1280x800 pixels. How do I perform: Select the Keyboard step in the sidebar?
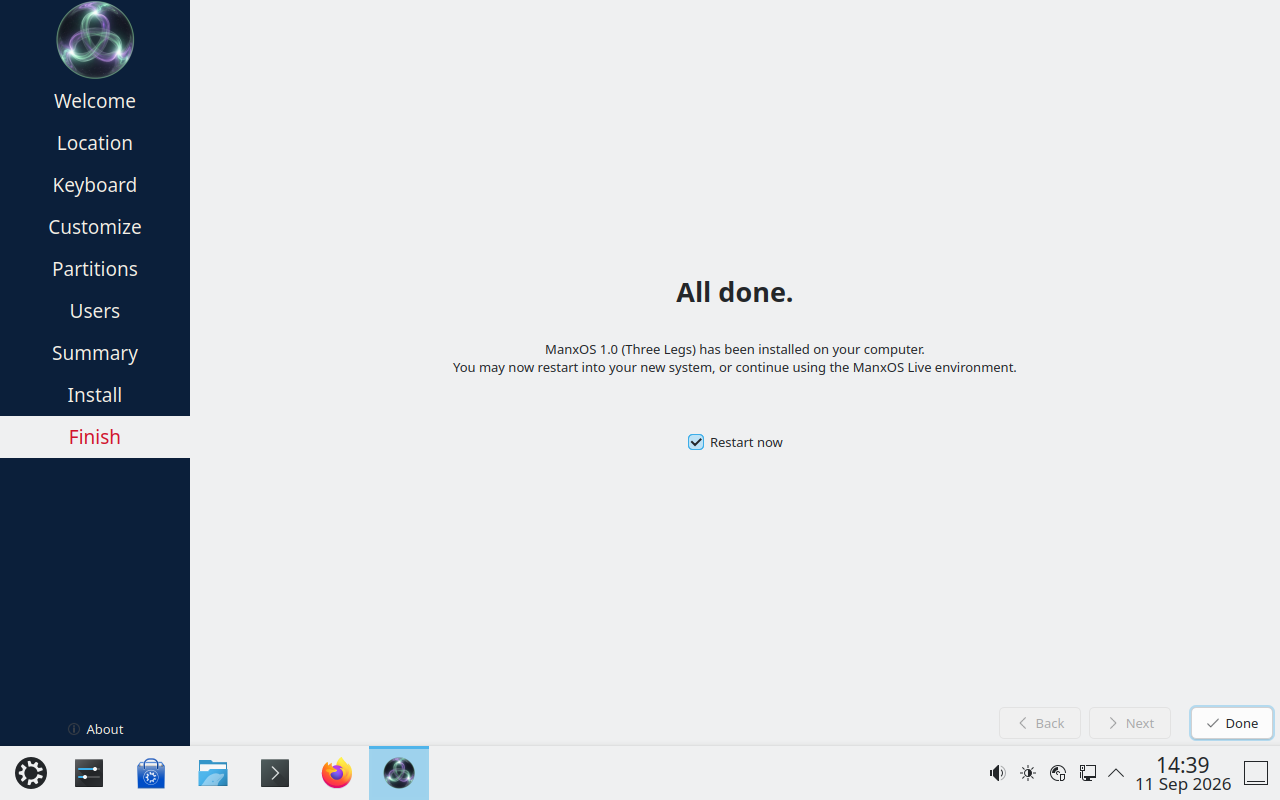[95, 185]
